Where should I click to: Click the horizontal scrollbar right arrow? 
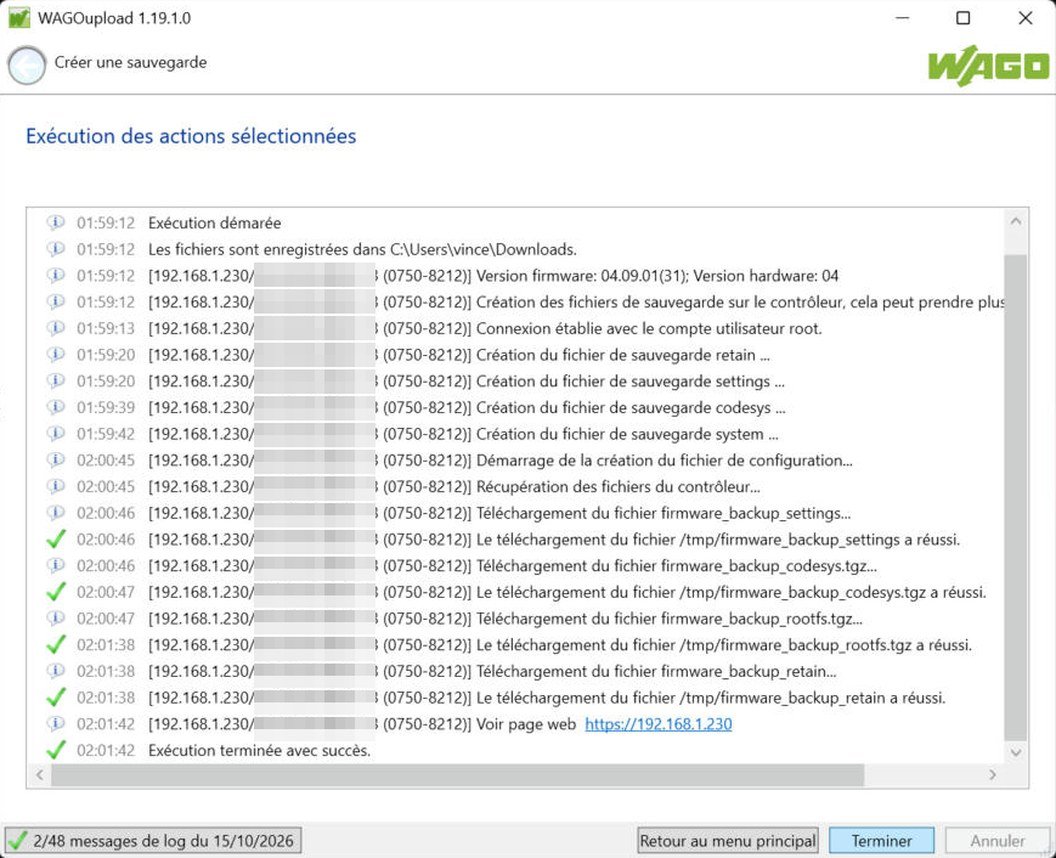tap(993, 774)
